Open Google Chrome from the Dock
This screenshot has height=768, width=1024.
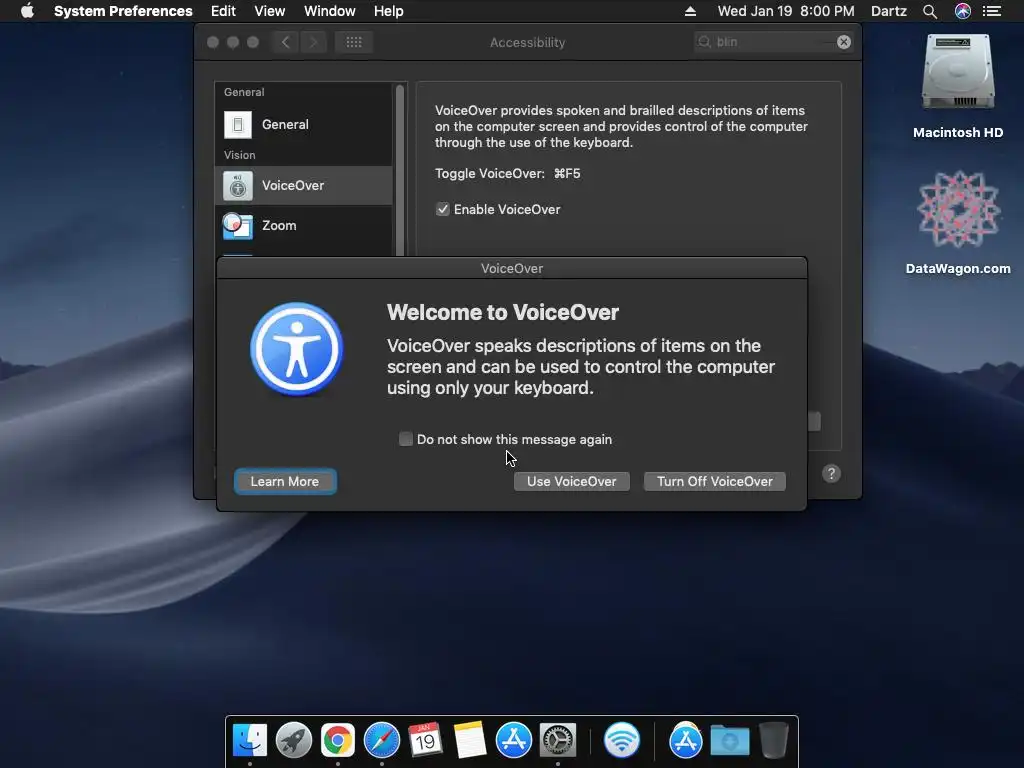[338, 740]
